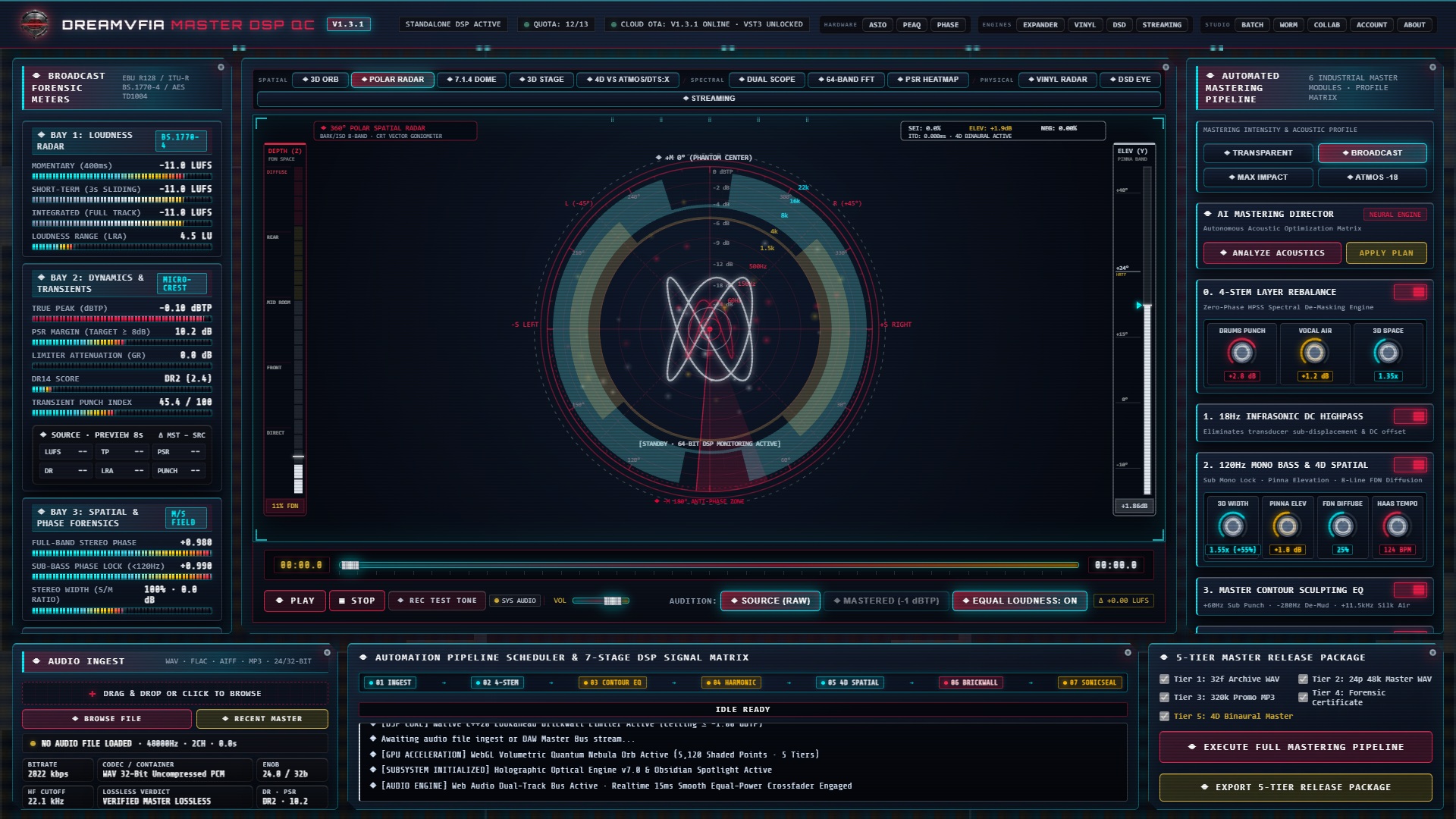Open the 64-Band FFT view
This screenshot has width=1456, height=819.
point(846,80)
